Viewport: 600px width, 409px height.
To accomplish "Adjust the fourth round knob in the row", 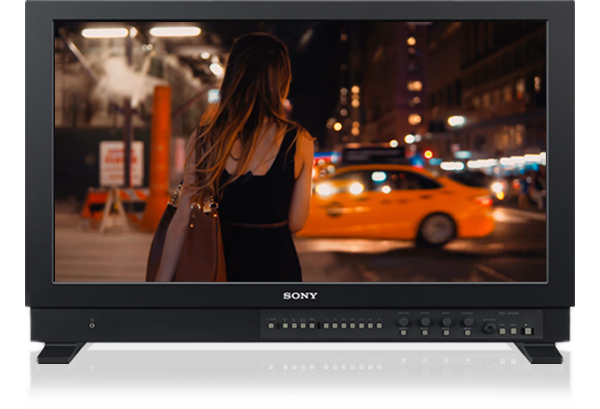I will click(x=467, y=322).
